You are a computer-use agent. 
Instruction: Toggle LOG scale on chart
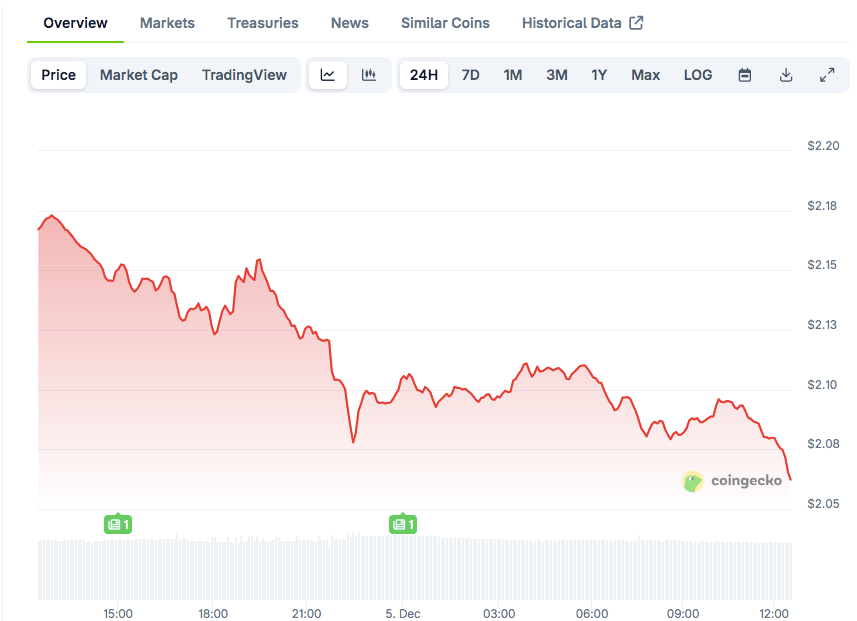698,75
